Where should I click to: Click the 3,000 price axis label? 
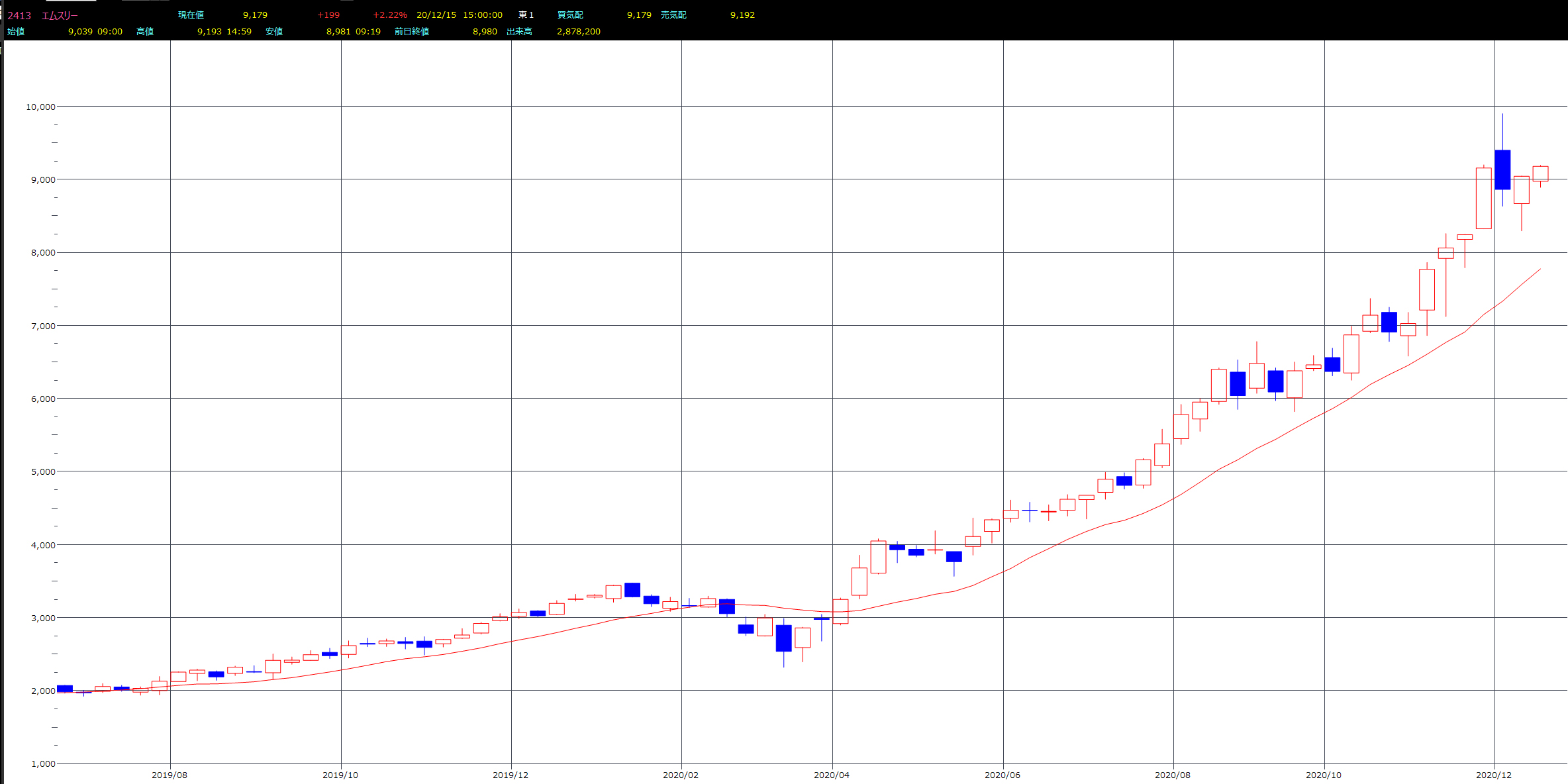tap(43, 618)
